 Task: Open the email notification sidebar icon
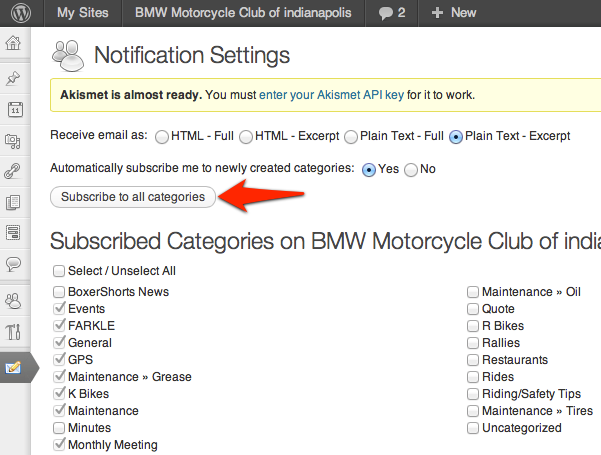tap(13, 368)
